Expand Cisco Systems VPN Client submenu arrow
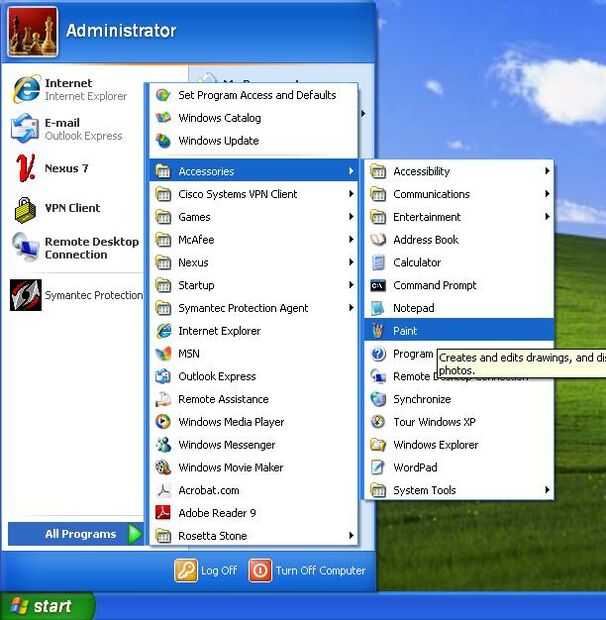Screen dimensions: 606x620 click(351, 194)
